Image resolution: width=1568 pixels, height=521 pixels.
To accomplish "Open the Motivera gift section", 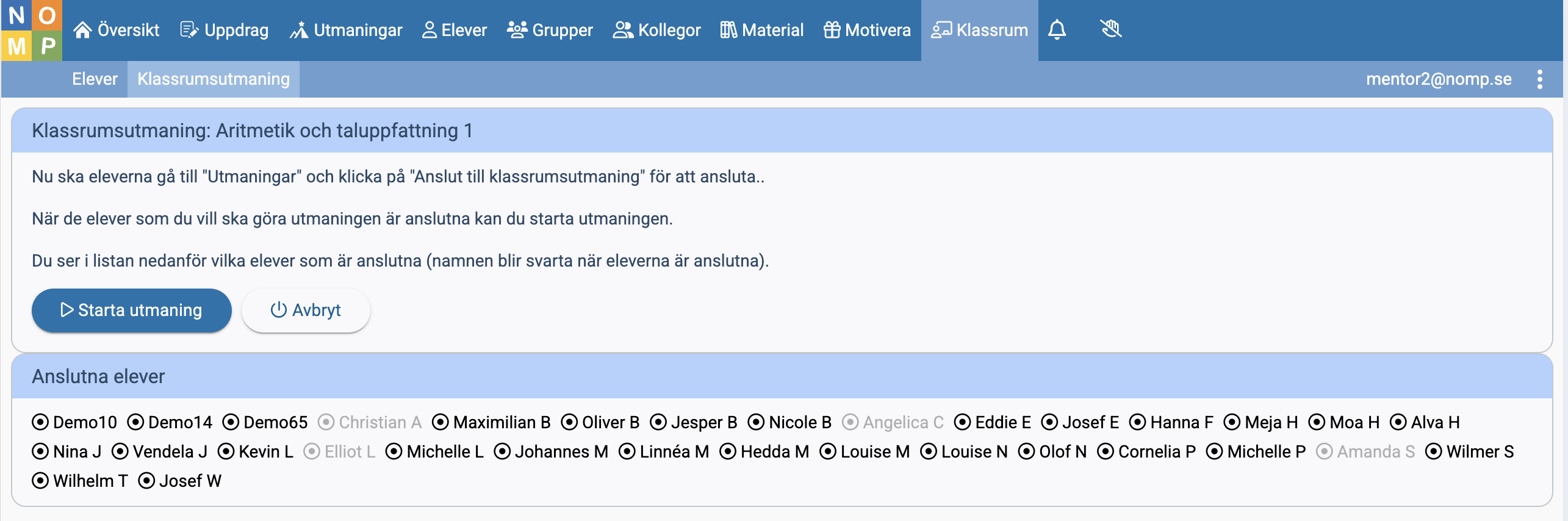I will pos(866,30).
